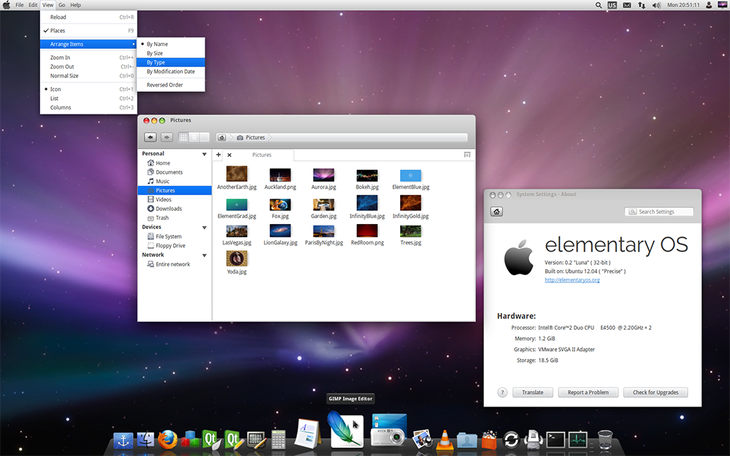730x456 pixels.
Task: Open the user account menu in top bar
Action: [x=709, y=5]
